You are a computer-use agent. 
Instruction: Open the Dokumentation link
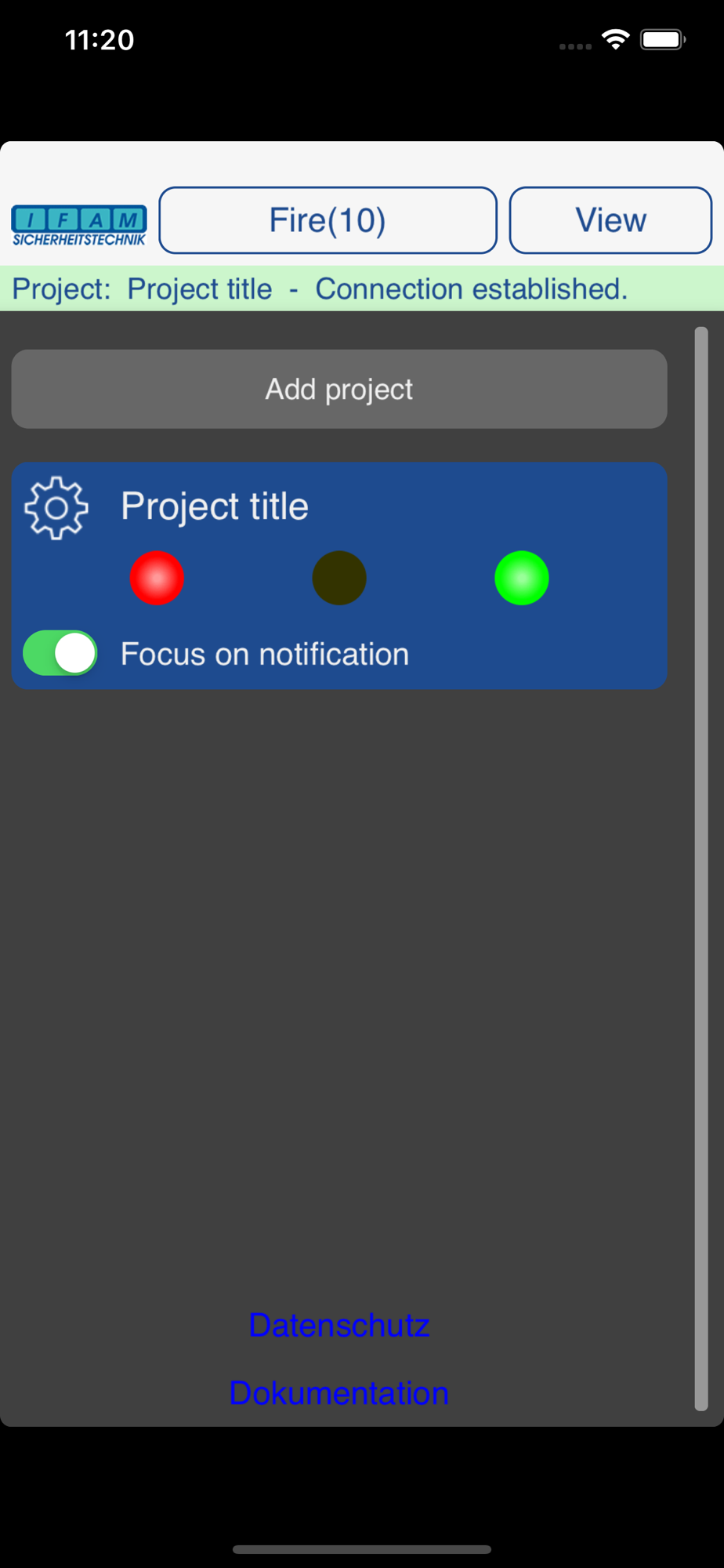pos(339,1392)
